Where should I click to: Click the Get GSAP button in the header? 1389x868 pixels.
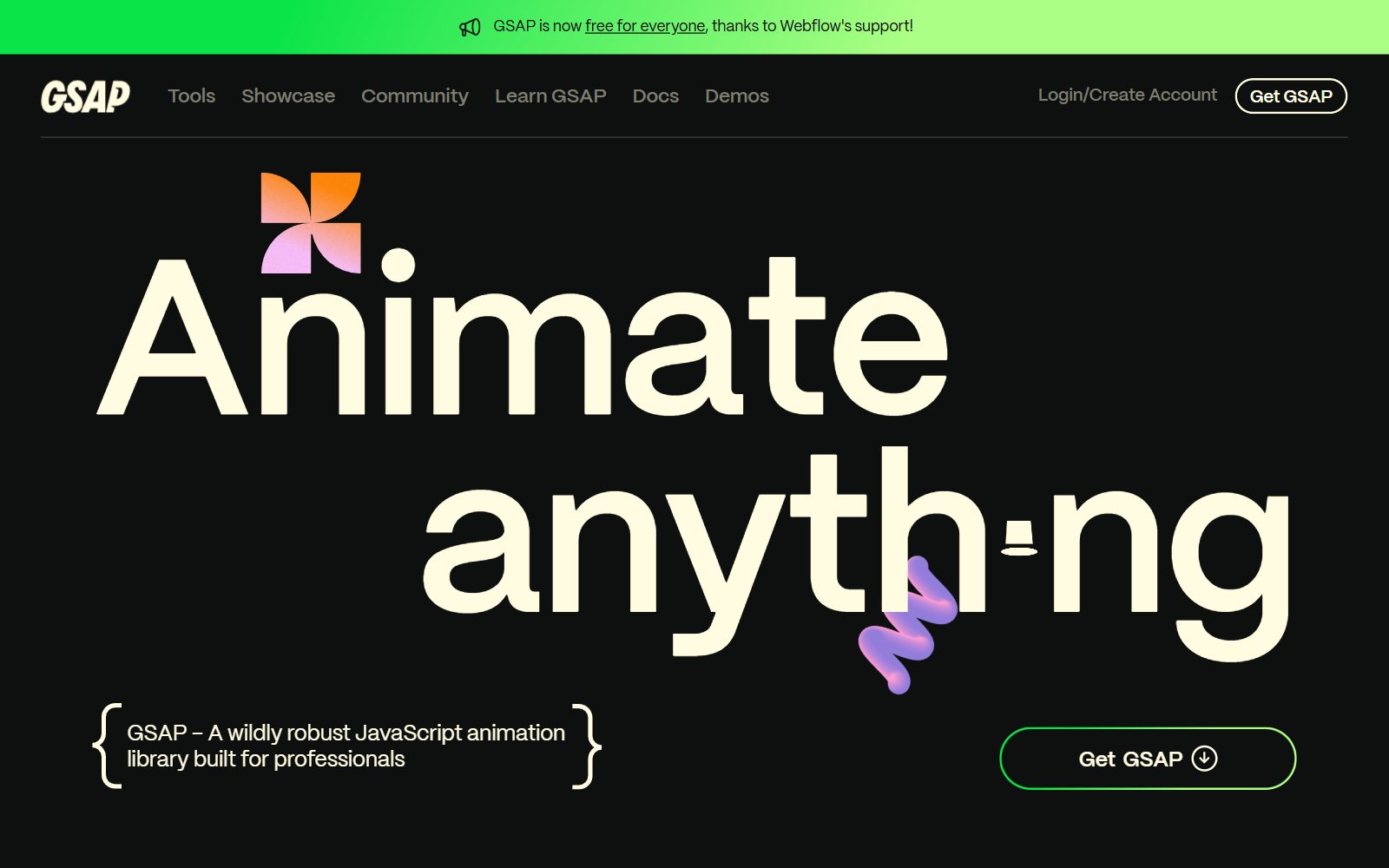[x=1291, y=96]
